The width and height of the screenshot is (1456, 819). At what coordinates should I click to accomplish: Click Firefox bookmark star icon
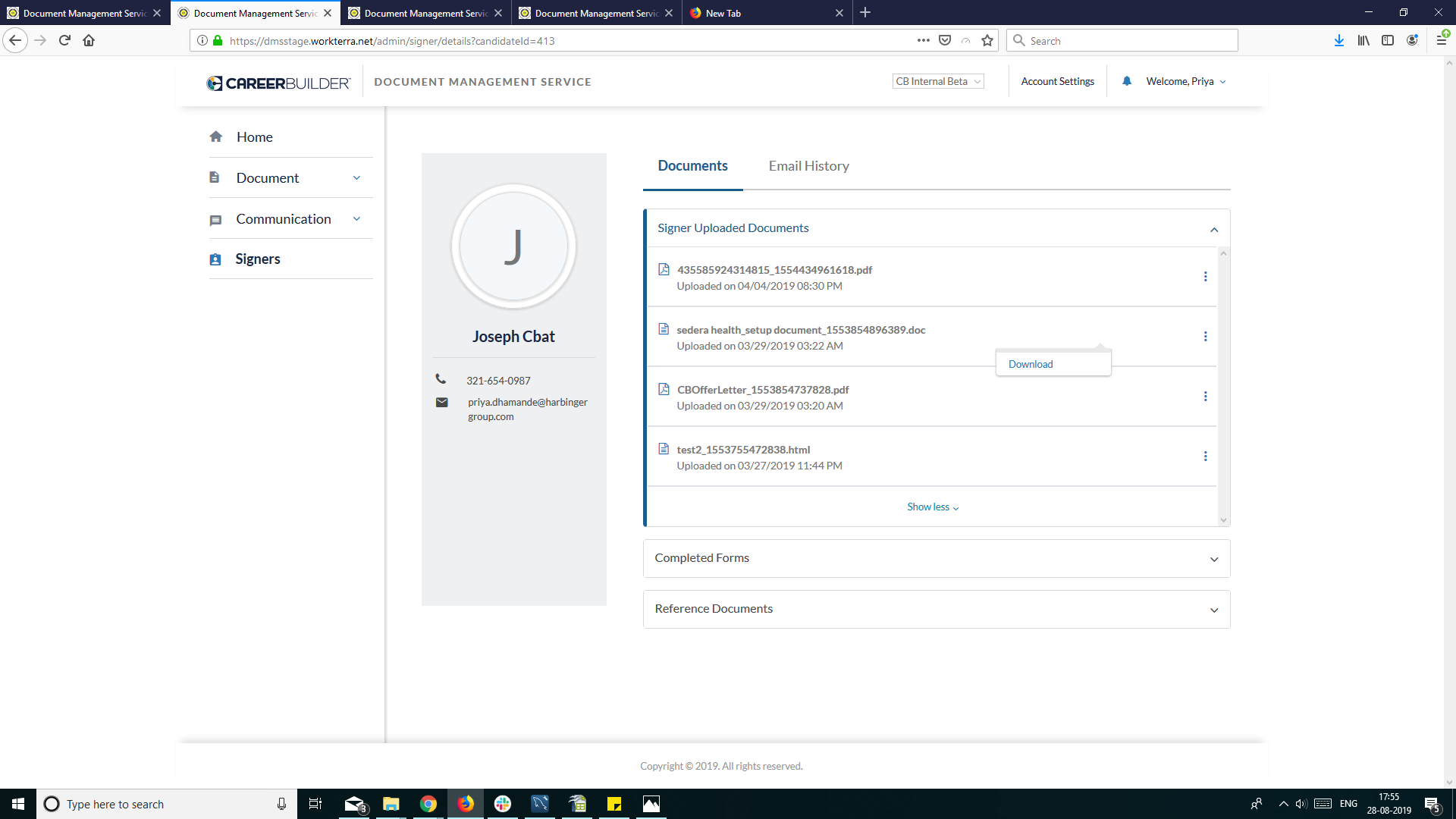pos(987,41)
